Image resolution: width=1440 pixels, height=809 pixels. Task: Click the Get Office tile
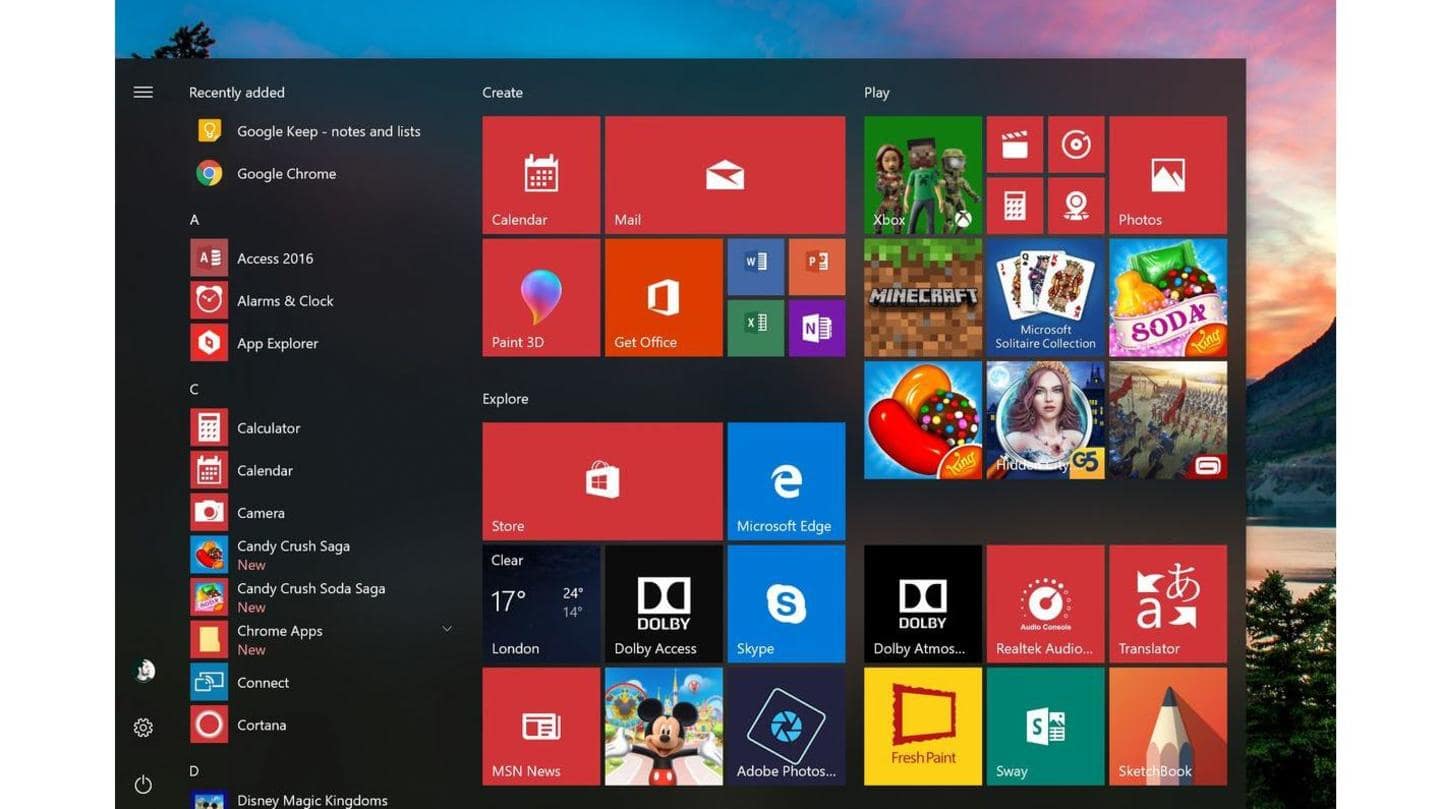pyautogui.click(x=664, y=297)
